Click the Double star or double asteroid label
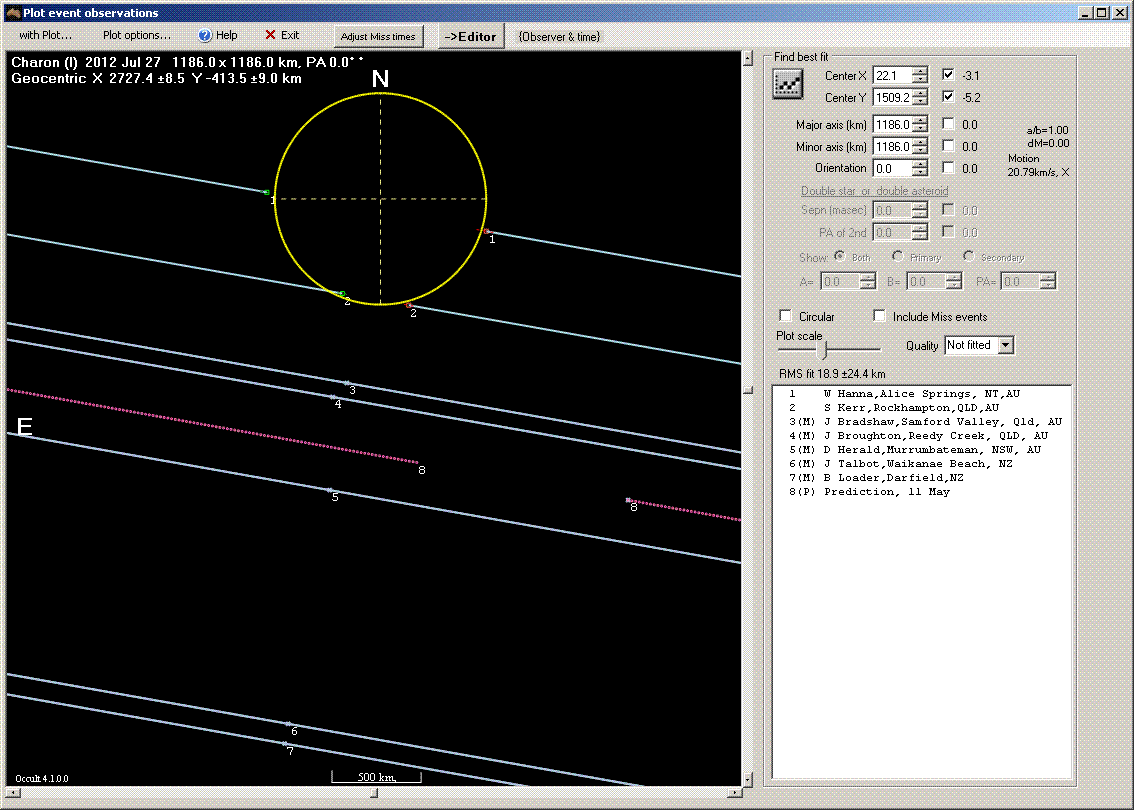1134x810 pixels. (874, 191)
